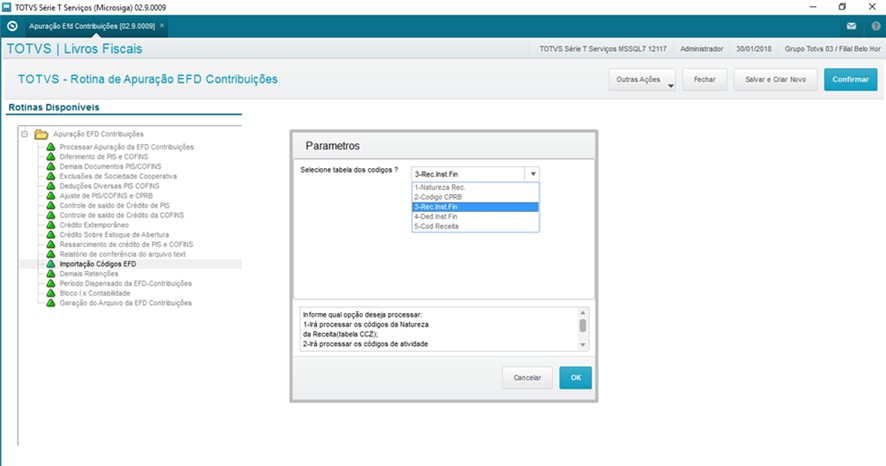Screen dimensions: 886x466
Task: Click the Apuração EFD Contribuições folder icon
Action: 41,134
